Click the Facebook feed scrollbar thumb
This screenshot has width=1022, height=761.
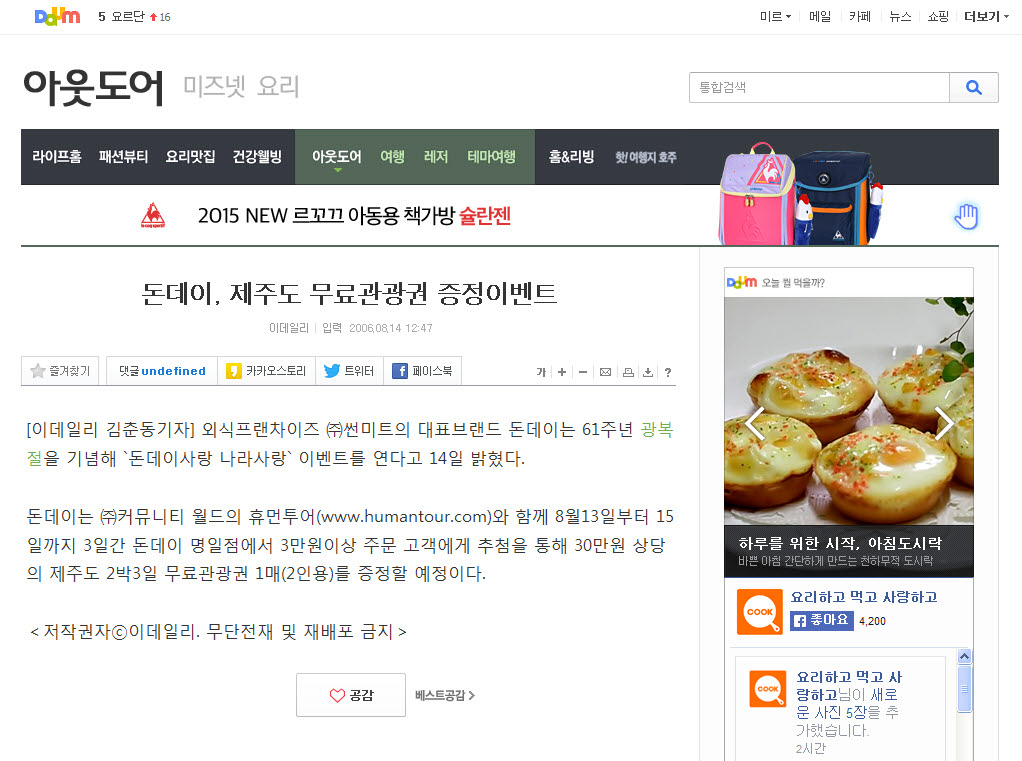965,688
